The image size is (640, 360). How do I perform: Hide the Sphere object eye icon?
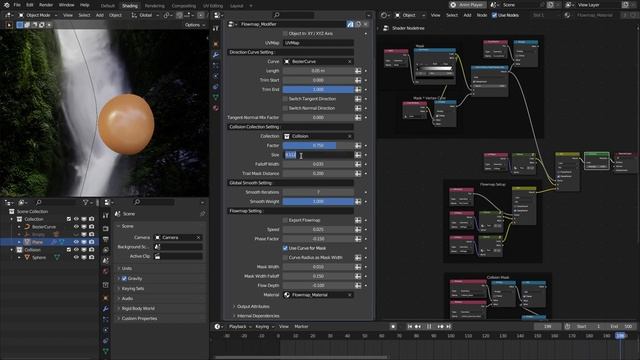pyautogui.click(x=76, y=258)
